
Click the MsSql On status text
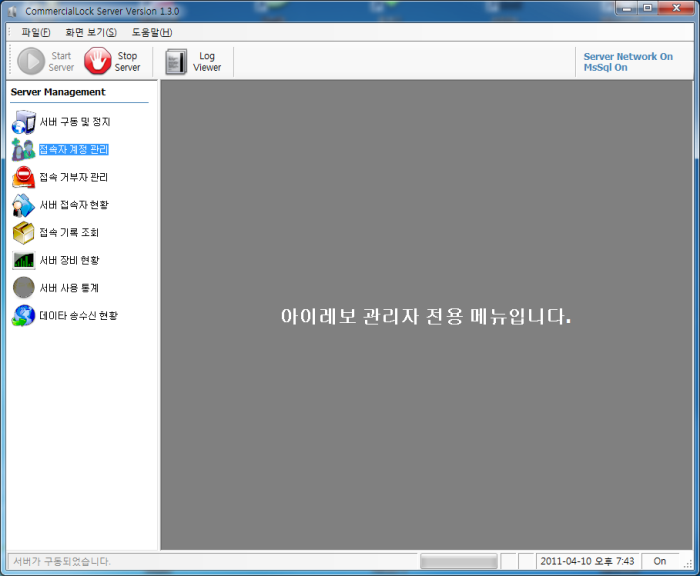click(605, 67)
